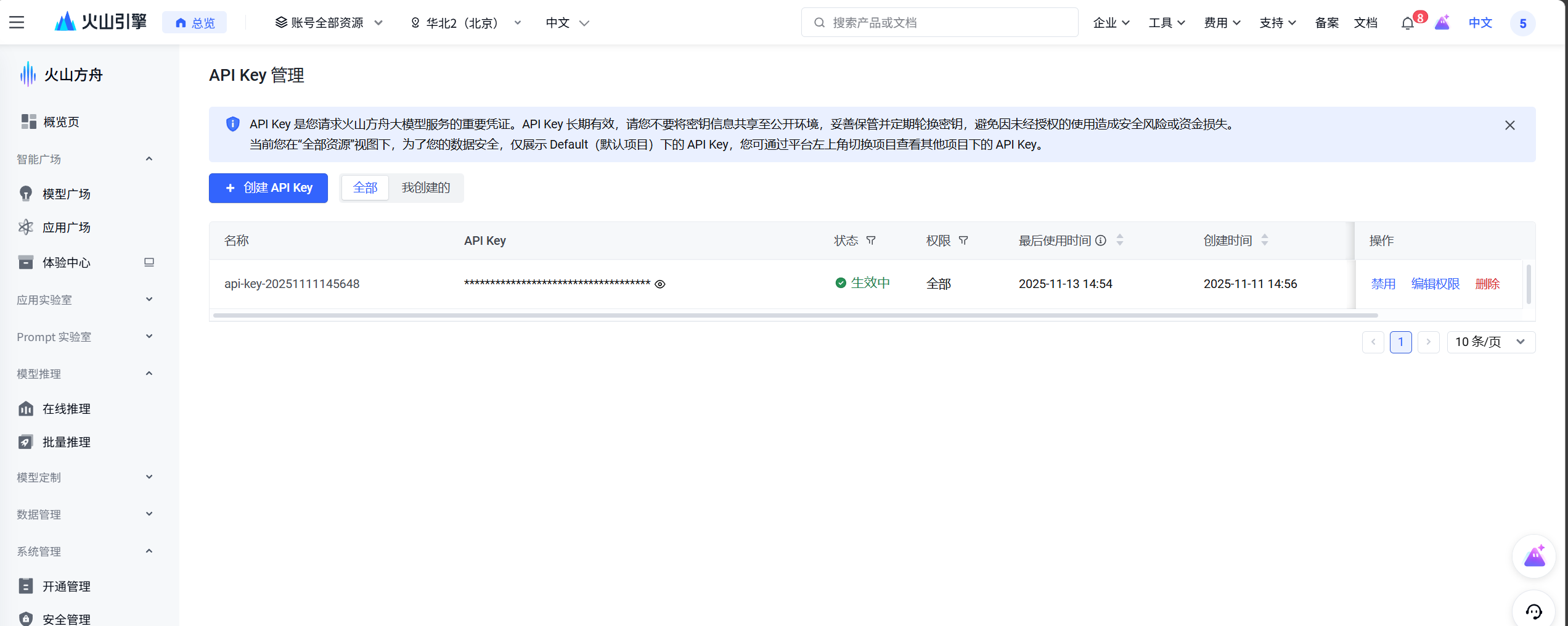1568x626 pixels.
Task: Open the 费用 menu
Action: pyautogui.click(x=1222, y=23)
